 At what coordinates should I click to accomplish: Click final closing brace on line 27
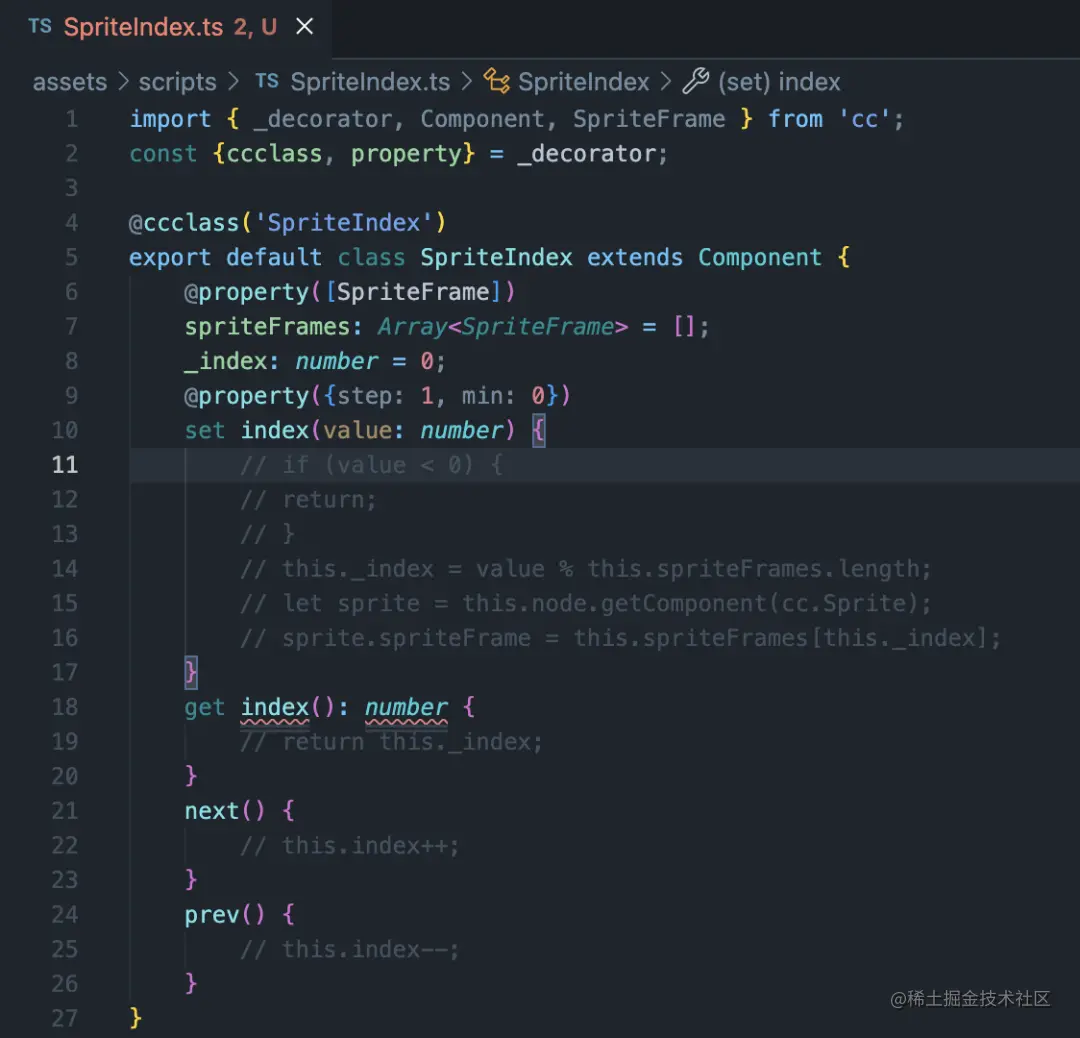coord(136,1018)
